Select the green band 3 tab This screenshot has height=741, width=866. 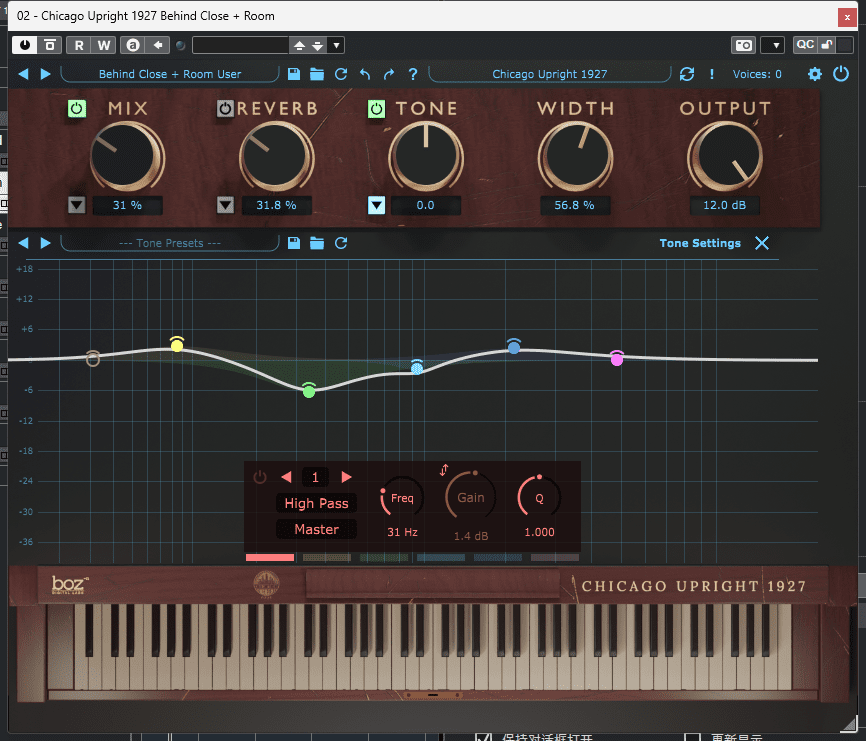point(384,558)
